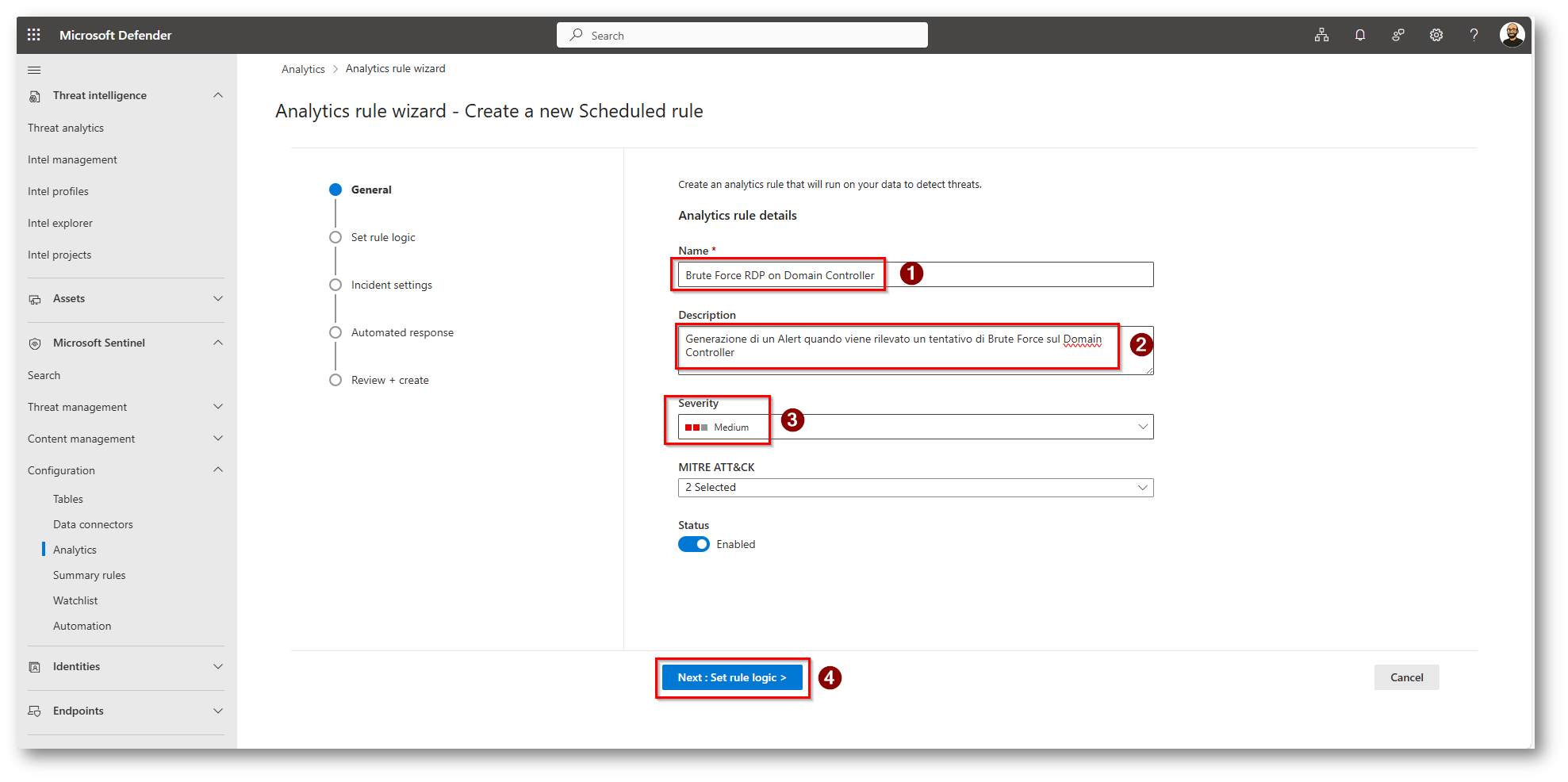
Task: Click the Cancel button
Action: pyautogui.click(x=1406, y=677)
